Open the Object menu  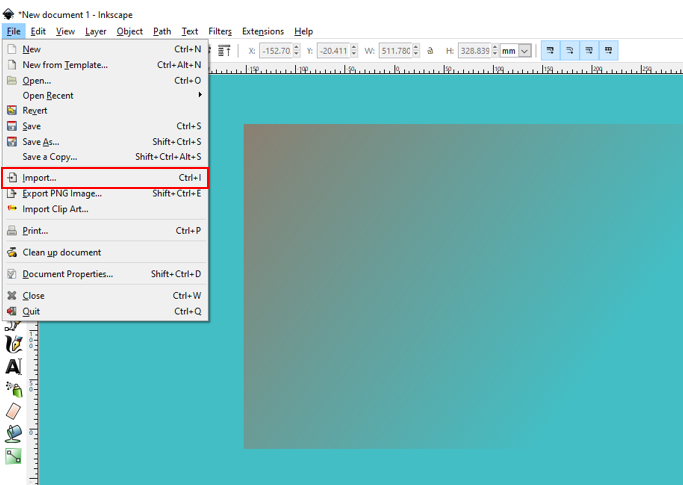pos(129,31)
